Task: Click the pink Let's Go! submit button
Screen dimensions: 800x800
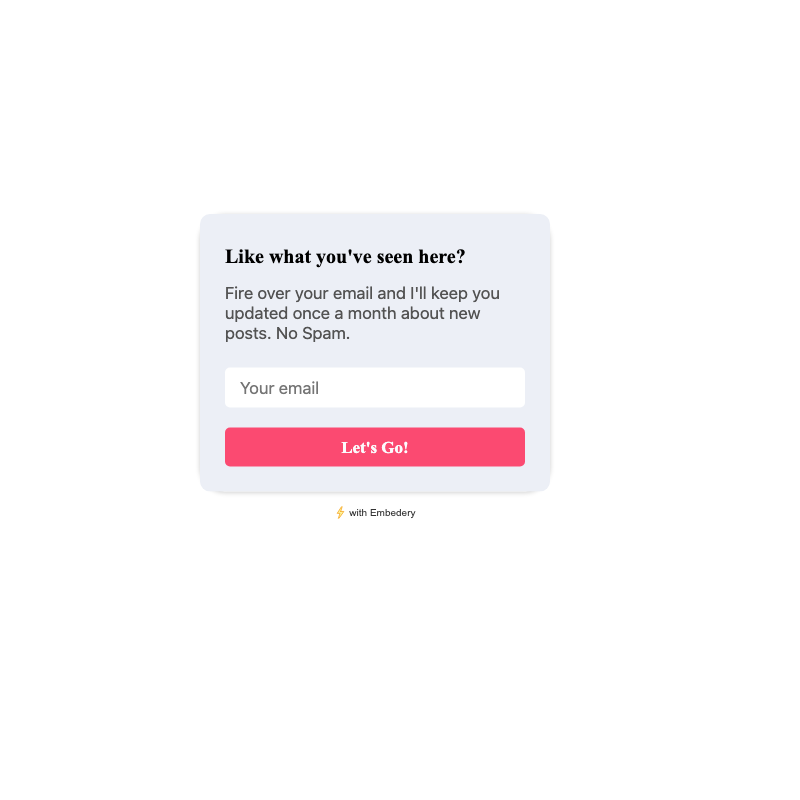Action: click(374, 447)
